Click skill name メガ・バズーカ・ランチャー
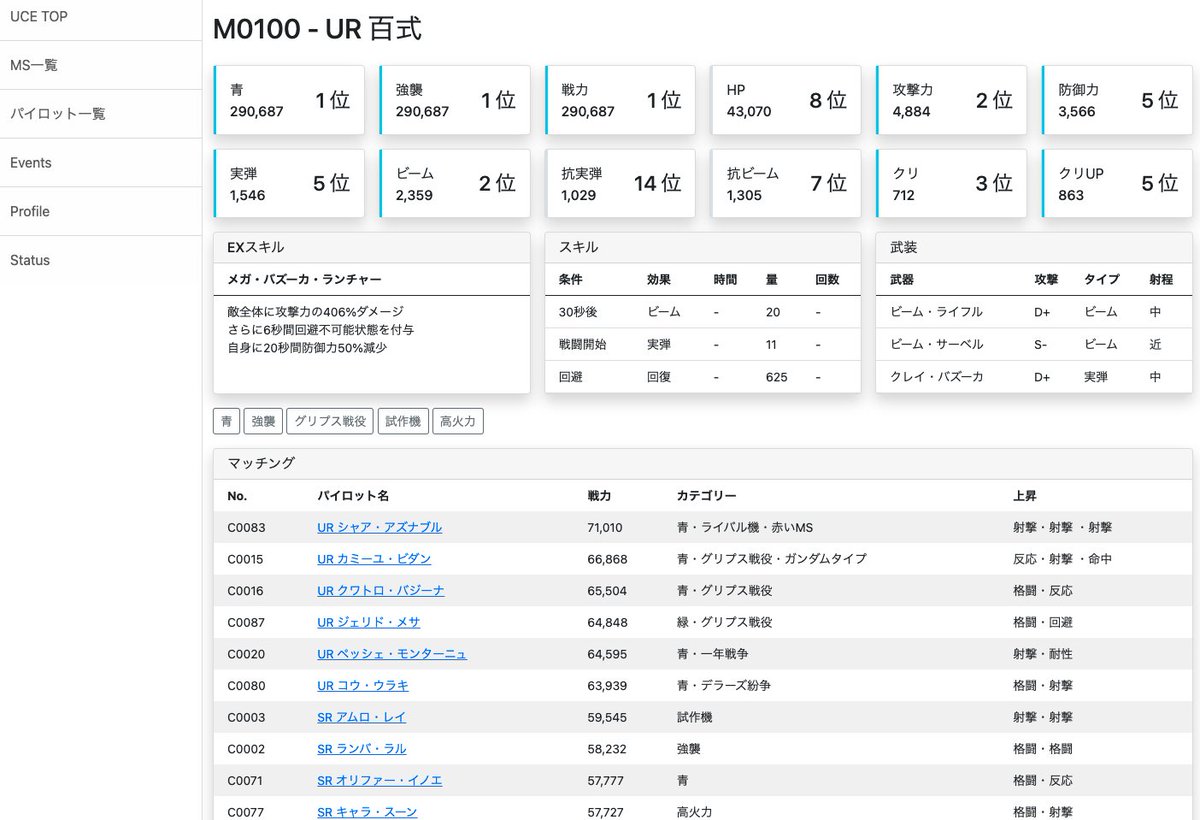Image resolution: width=1200 pixels, height=820 pixels. pos(304,279)
